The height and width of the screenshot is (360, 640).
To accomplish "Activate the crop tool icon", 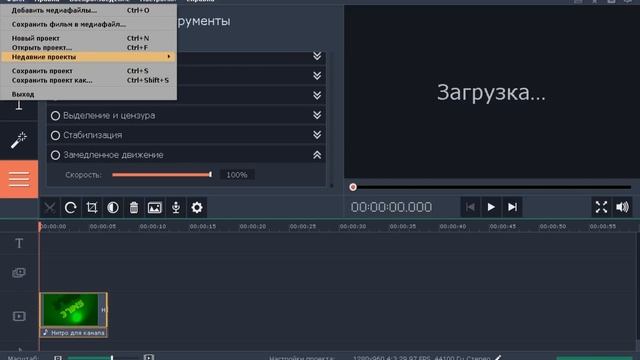I will [92, 207].
